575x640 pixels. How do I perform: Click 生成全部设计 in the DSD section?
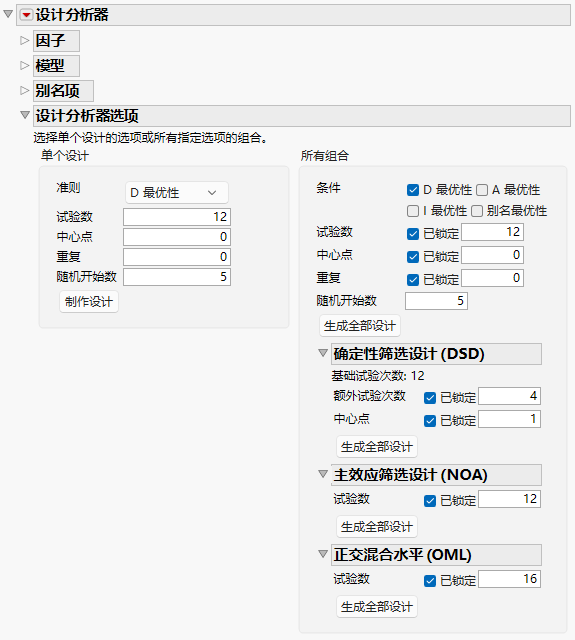(x=377, y=447)
